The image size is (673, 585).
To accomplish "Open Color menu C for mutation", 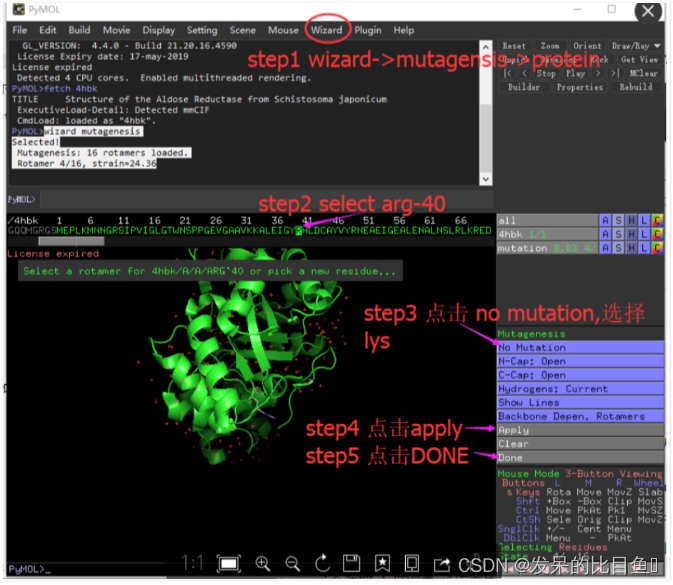I will (x=657, y=248).
